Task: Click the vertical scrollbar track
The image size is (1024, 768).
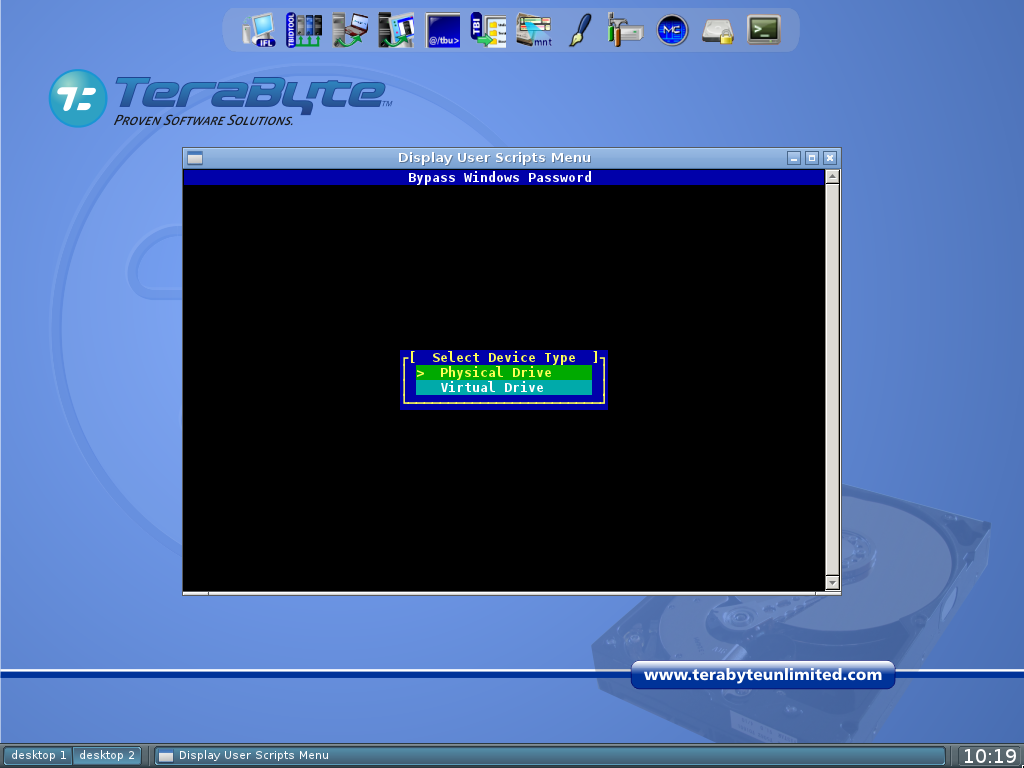Action: click(x=832, y=379)
